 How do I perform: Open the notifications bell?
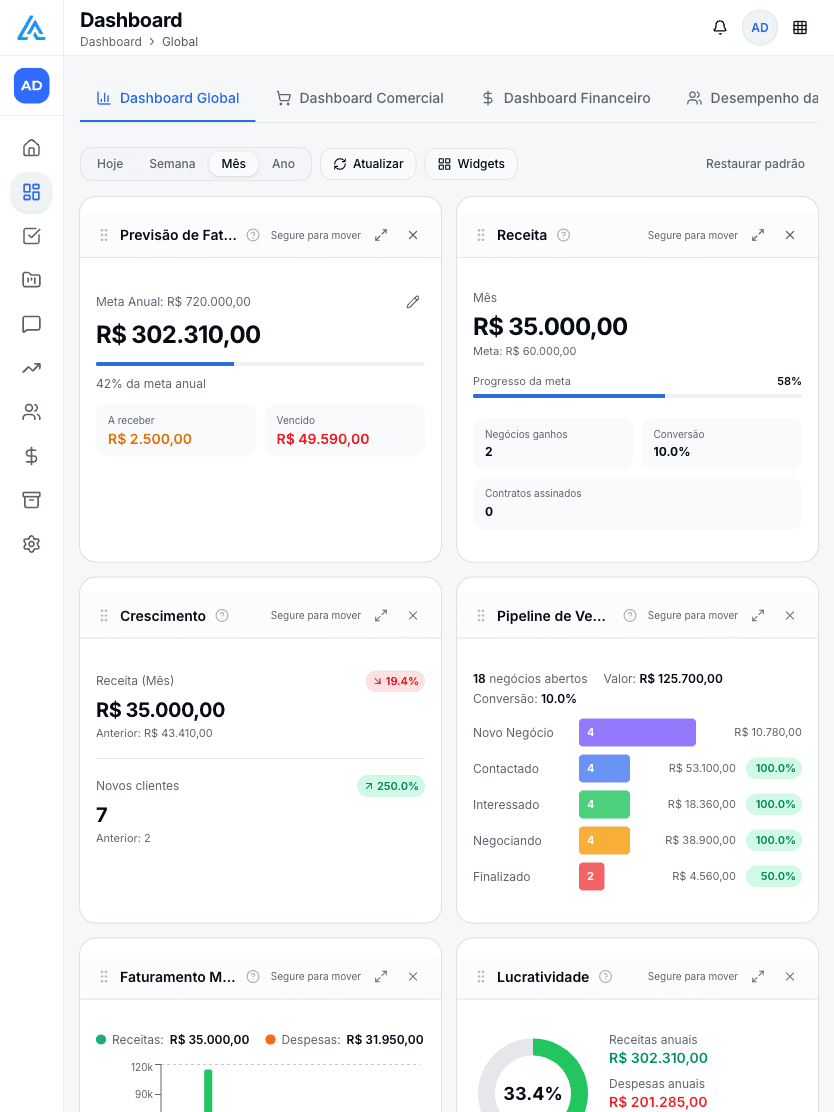tap(720, 28)
